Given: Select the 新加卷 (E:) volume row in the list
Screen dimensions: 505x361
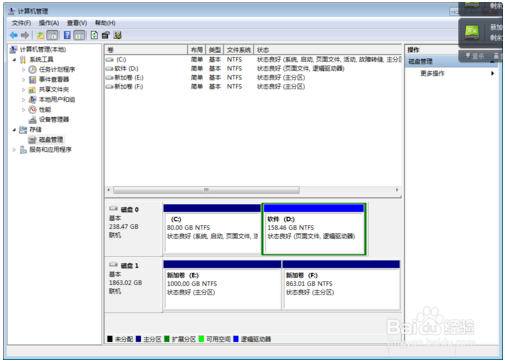Looking at the screenshot, I should [253, 77].
